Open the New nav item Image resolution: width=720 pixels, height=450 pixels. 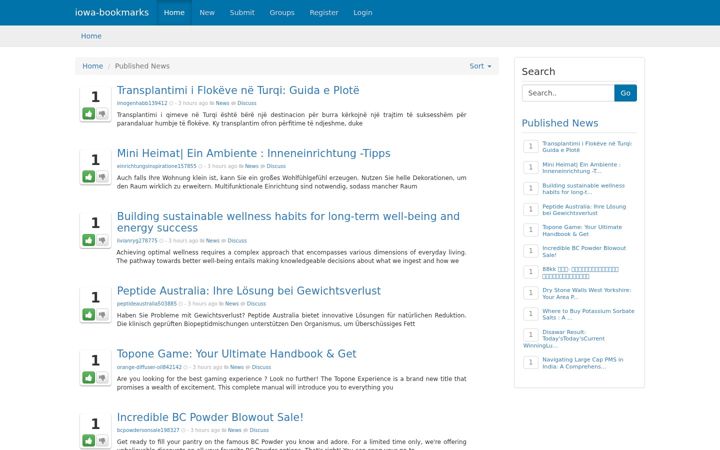(x=207, y=12)
